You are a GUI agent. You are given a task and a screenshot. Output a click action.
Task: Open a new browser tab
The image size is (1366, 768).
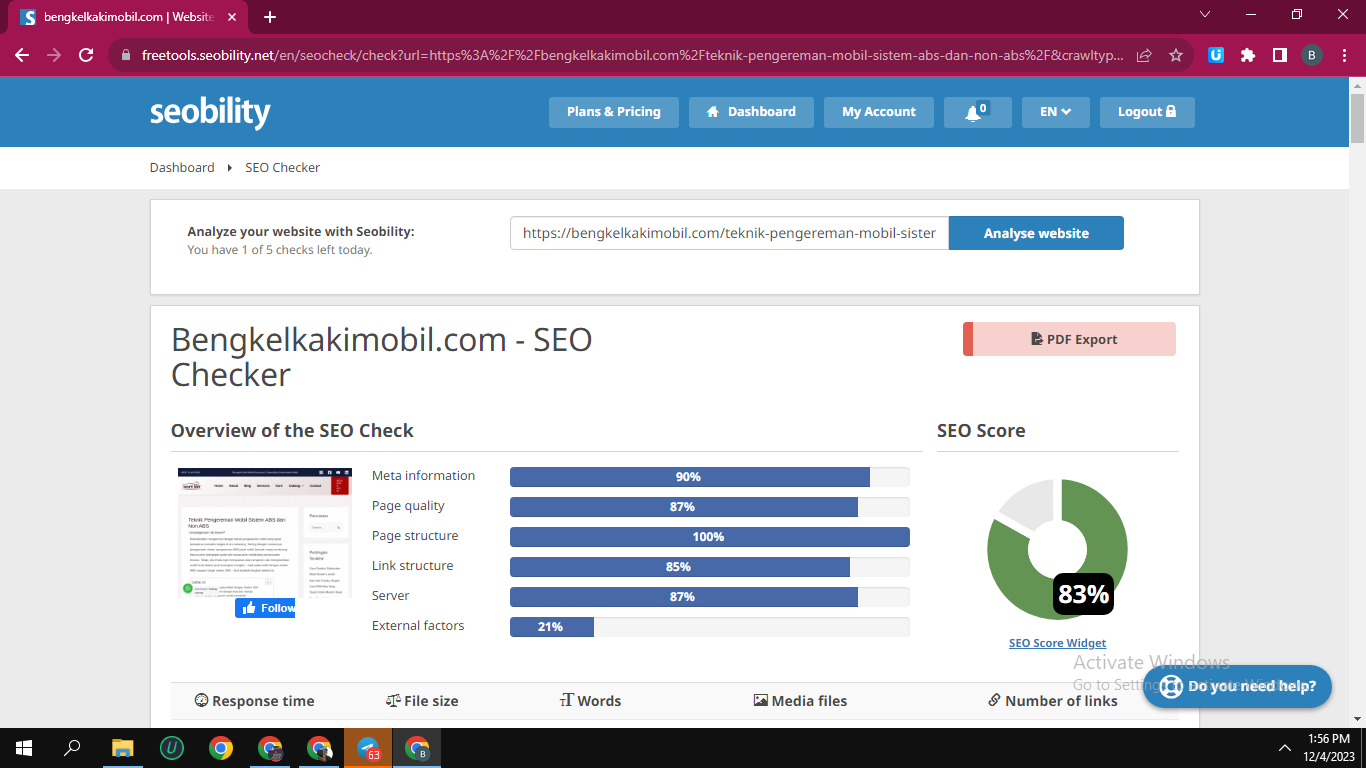tap(270, 17)
